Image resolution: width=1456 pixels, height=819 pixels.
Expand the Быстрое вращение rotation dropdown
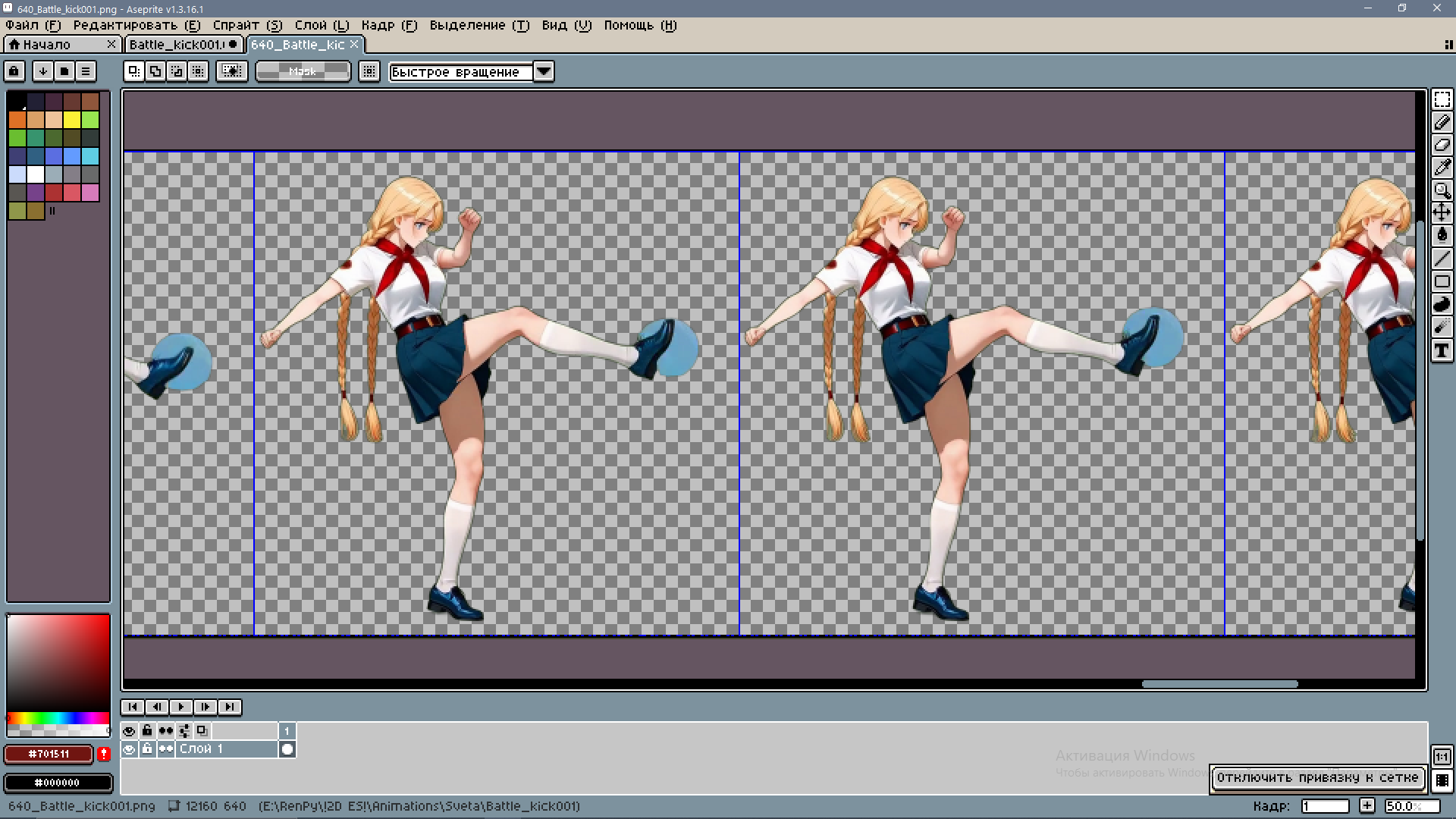click(x=544, y=71)
